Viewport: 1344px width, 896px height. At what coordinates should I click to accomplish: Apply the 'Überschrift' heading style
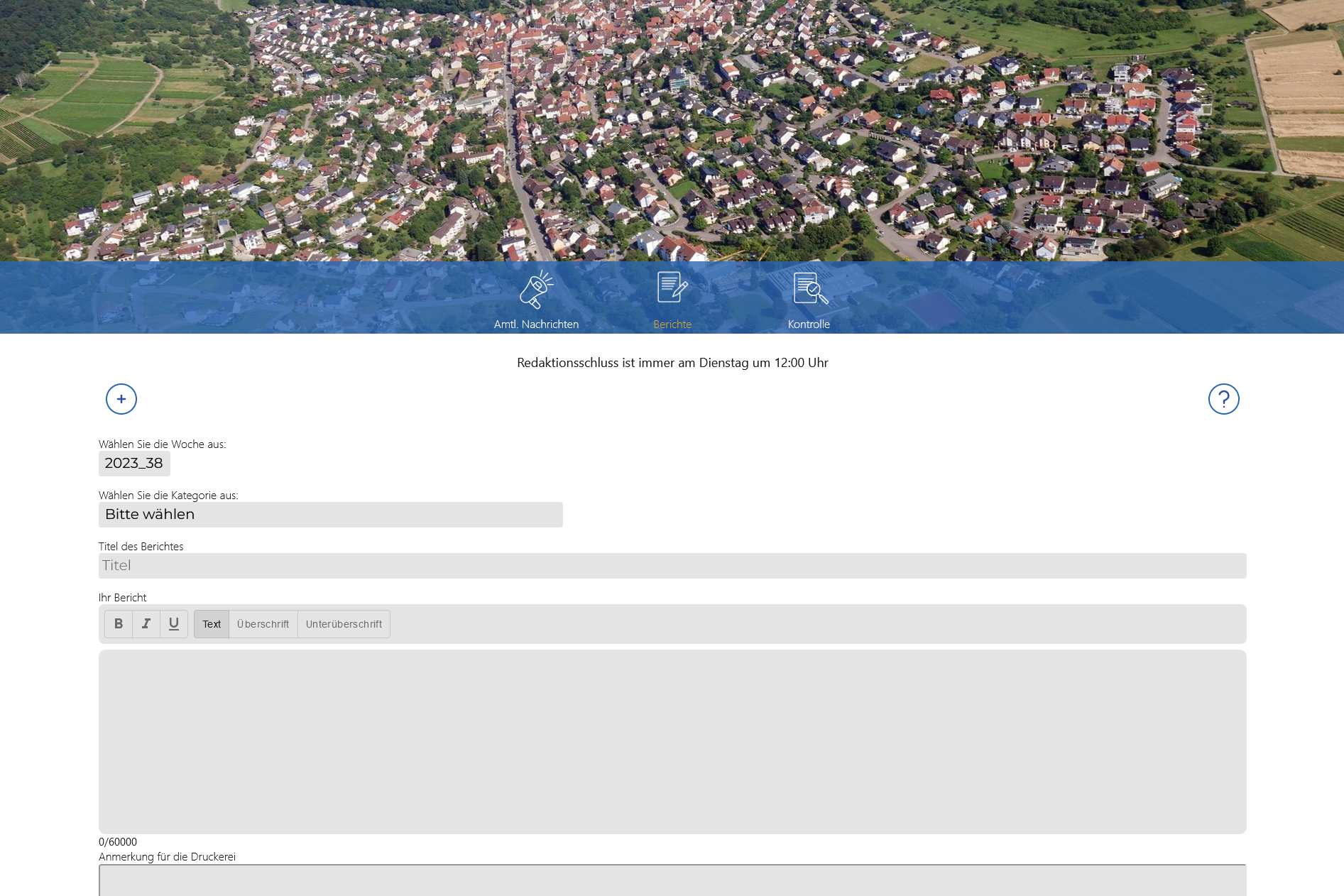coord(263,624)
